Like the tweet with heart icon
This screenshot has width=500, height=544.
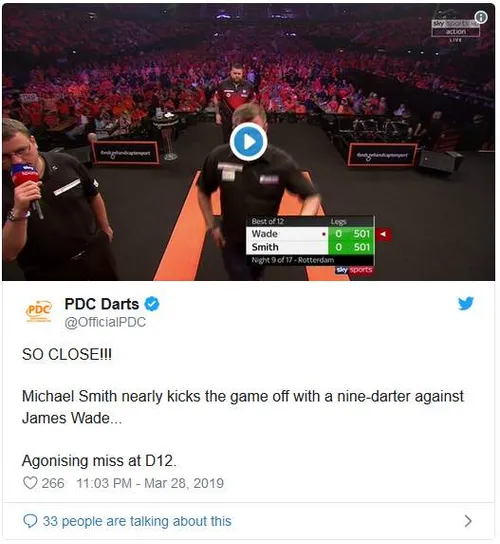click(x=30, y=483)
